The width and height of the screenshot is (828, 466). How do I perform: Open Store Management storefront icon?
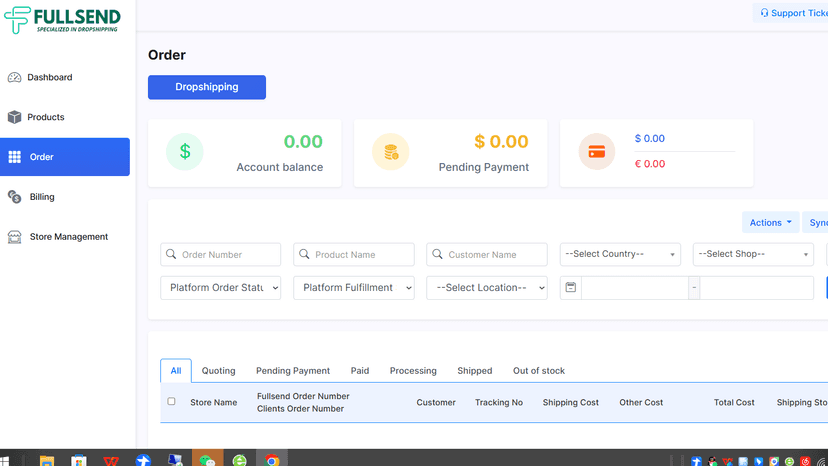pos(14,237)
